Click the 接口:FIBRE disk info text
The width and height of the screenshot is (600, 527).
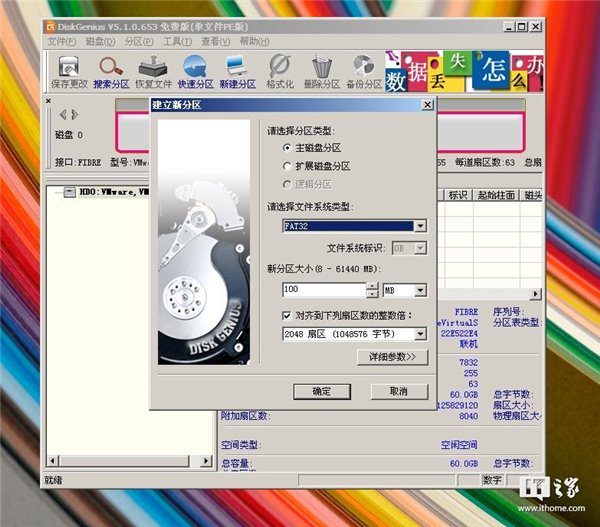pyautogui.click(x=78, y=163)
